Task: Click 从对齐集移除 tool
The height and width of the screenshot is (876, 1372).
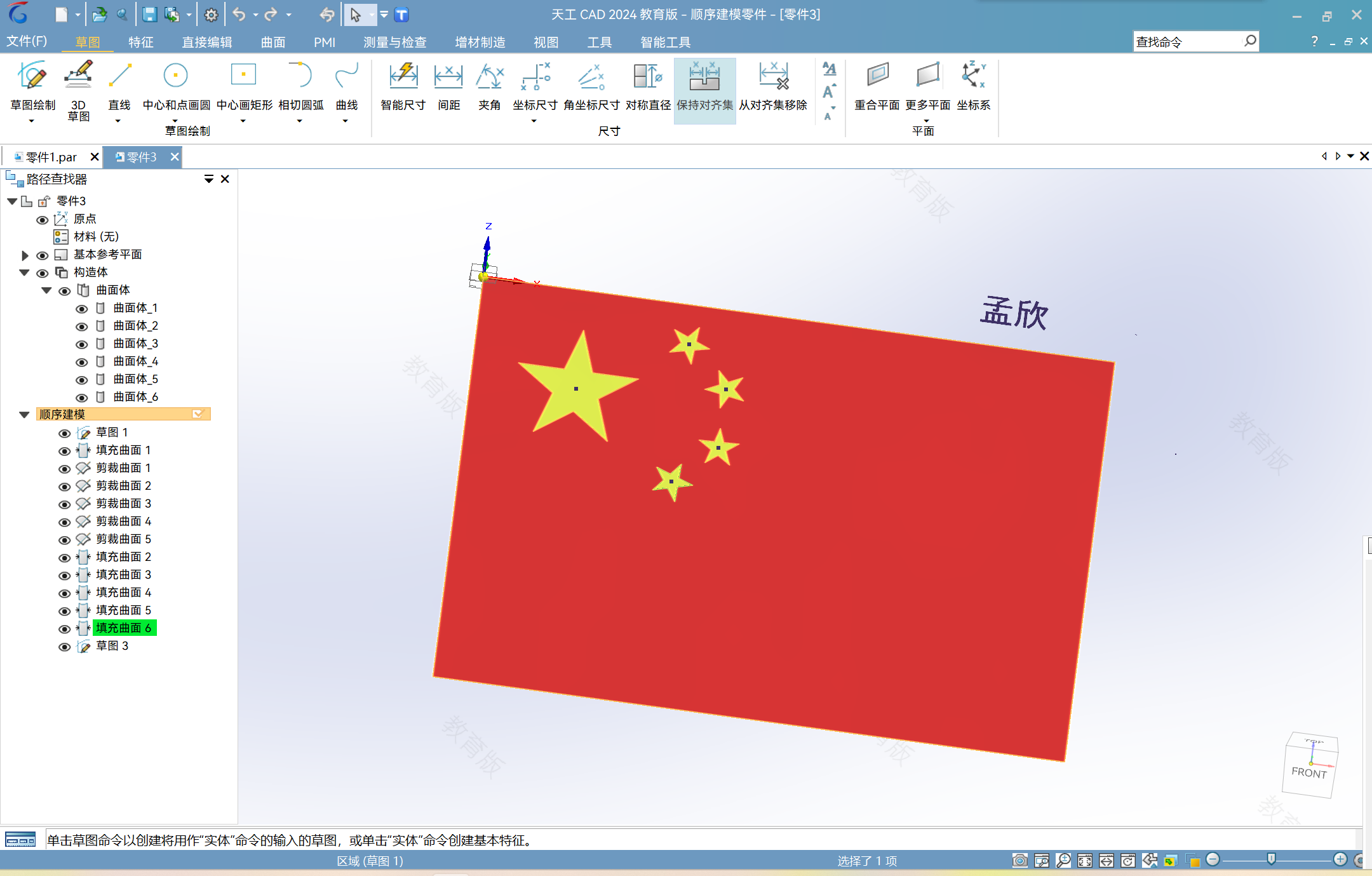Action: (x=773, y=86)
